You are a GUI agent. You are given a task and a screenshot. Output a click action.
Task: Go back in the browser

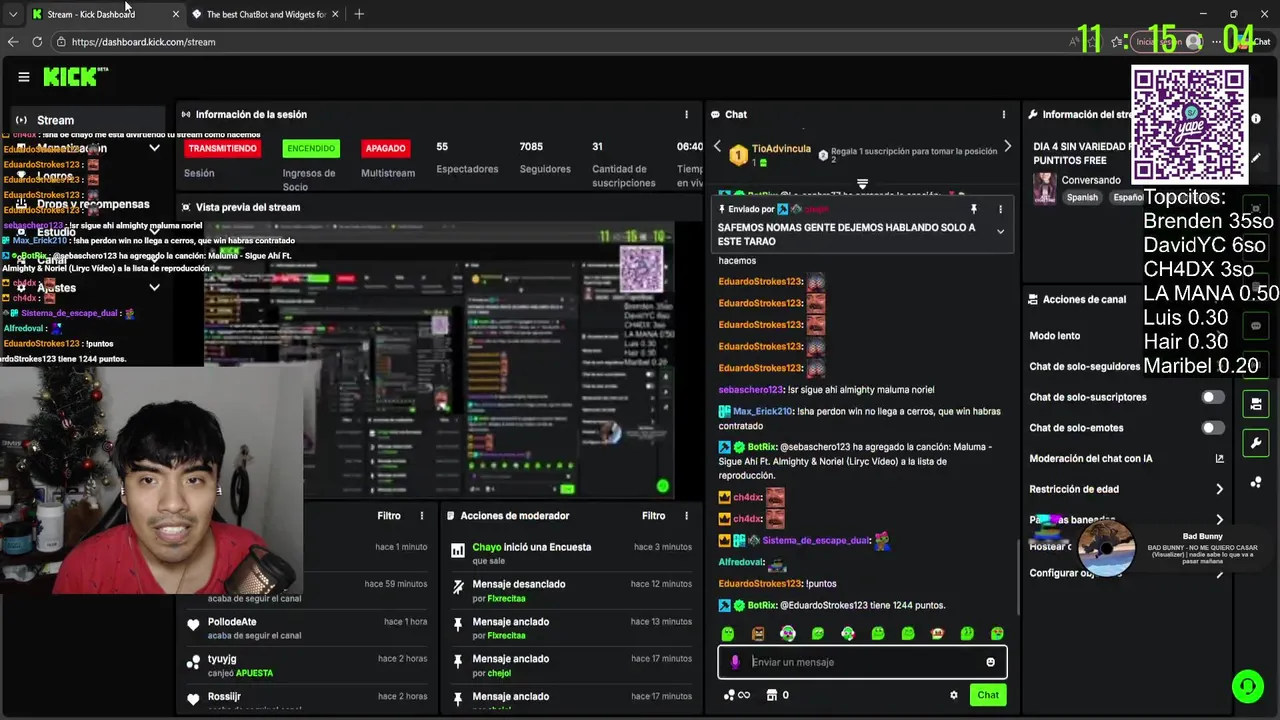pyautogui.click(x=12, y=42)
